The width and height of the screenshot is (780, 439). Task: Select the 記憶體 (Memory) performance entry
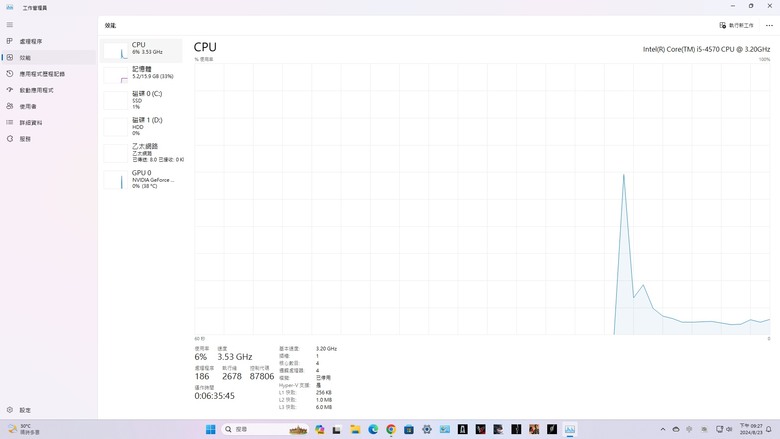click(x=141, y=74)
